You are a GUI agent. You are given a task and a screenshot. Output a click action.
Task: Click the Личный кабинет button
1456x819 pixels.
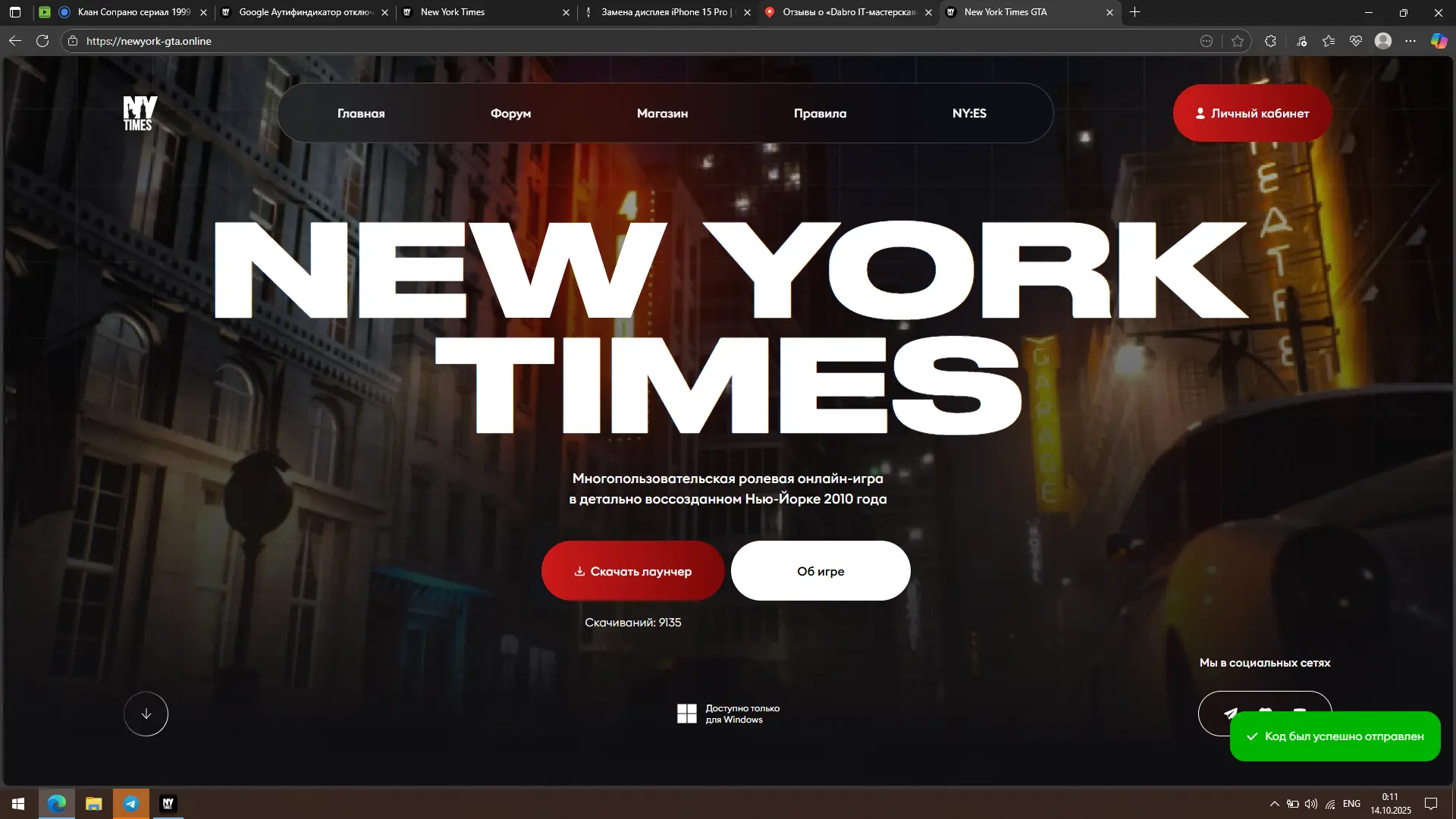[x=1252, y=113]
